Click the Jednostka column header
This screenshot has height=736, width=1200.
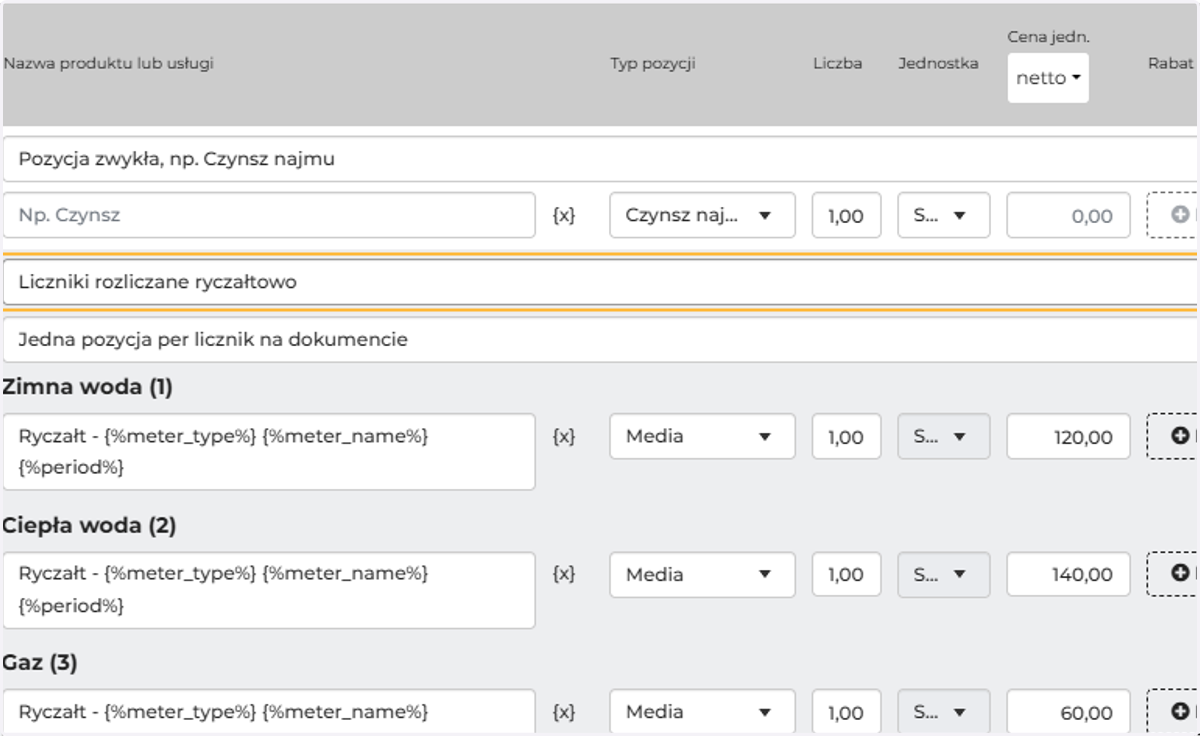(938, 64)
